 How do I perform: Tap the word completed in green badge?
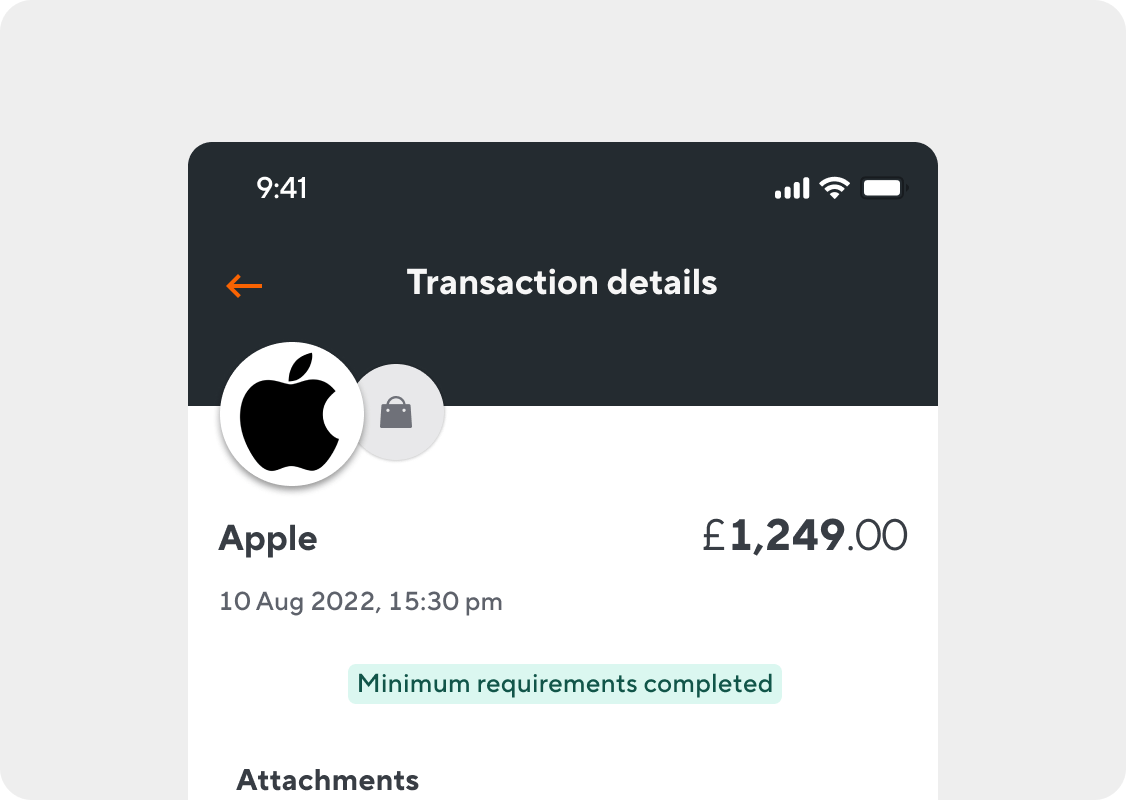pyautogui.click(x=708, y=684)
